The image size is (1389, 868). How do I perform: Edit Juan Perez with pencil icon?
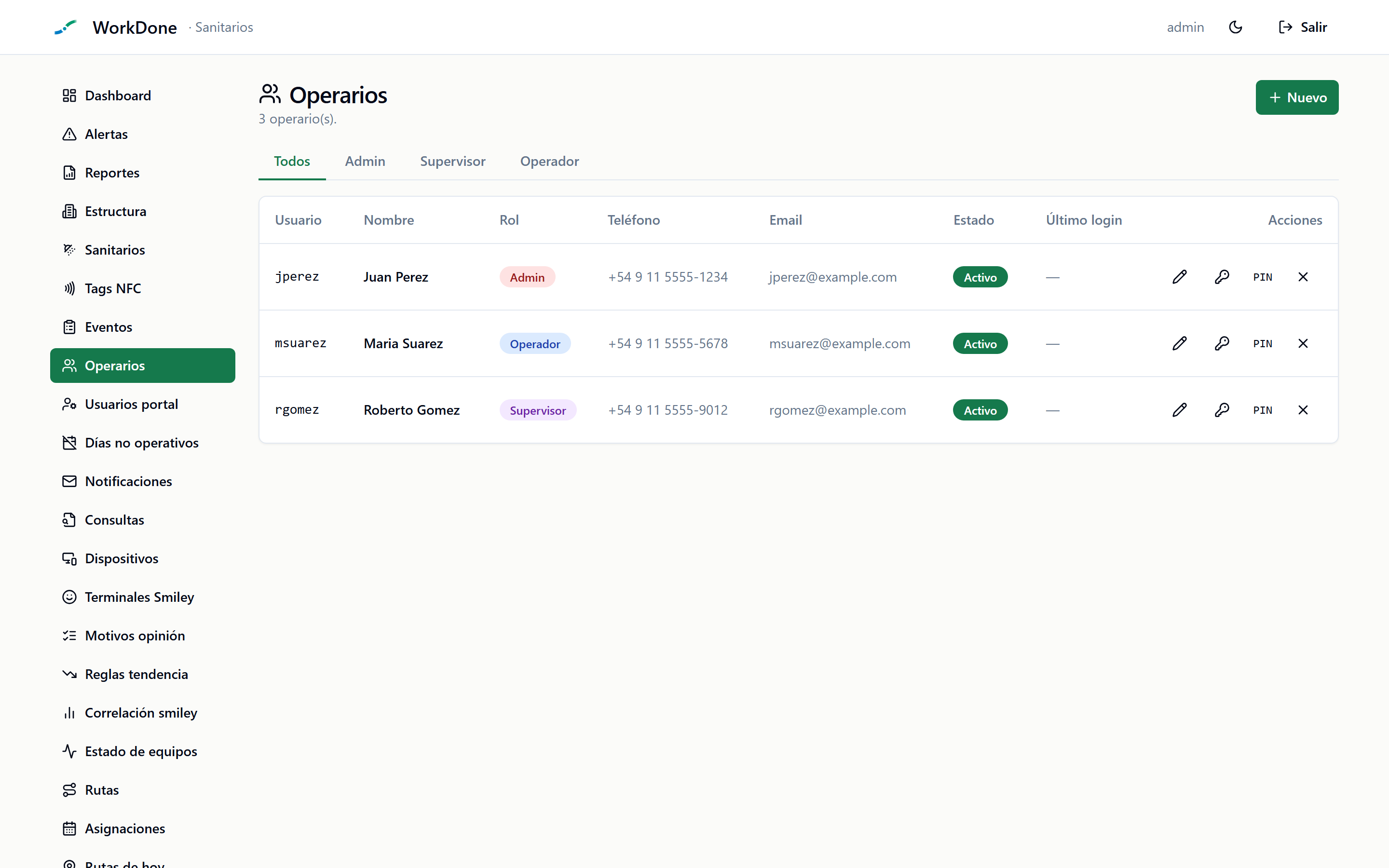tap(1180, 277)
